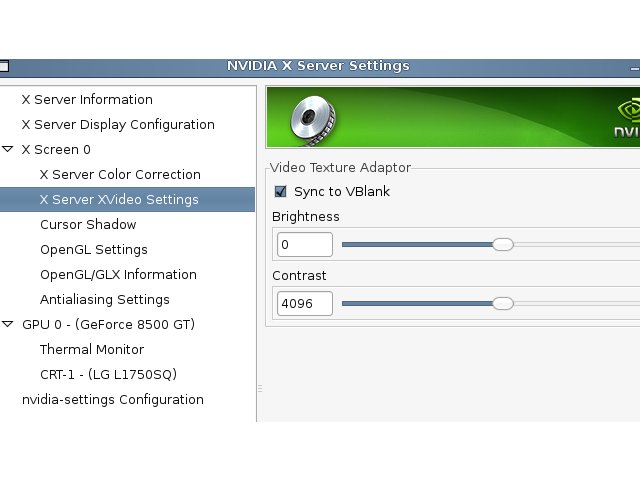Click the Contrast slider handle

pyautogui.click(x=503, y=304)
